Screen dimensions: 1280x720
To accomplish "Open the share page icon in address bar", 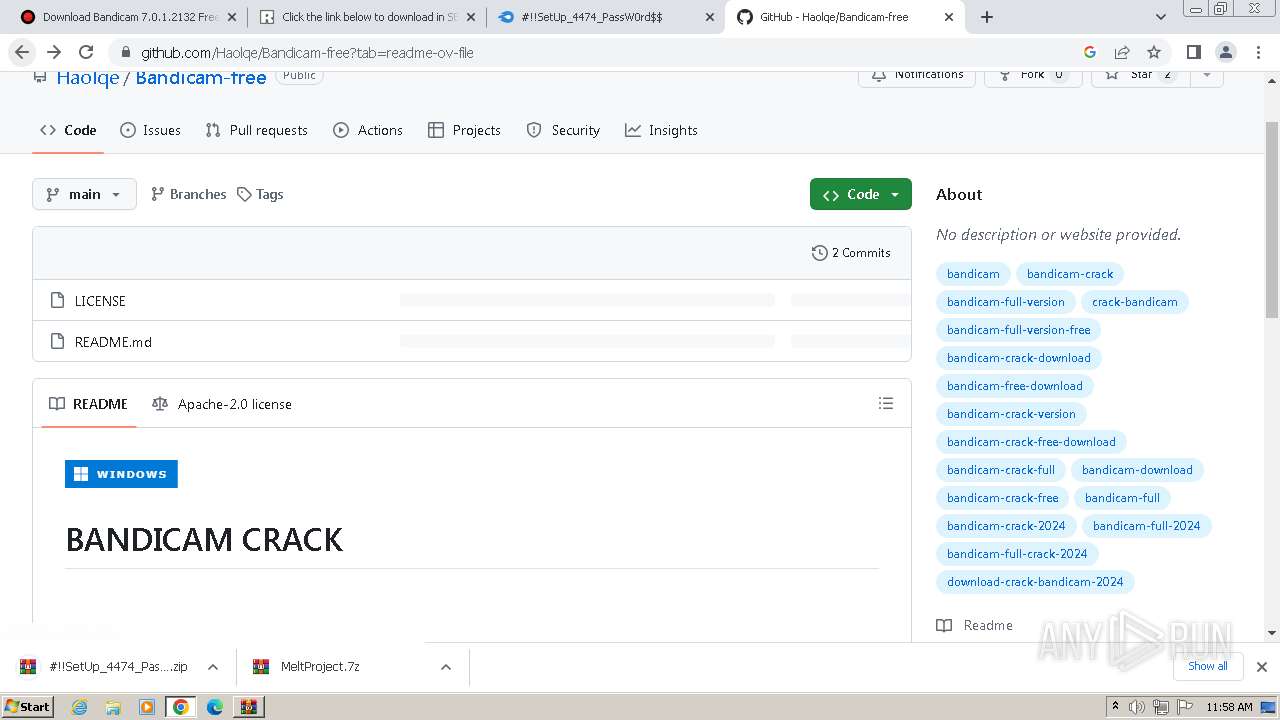I will pyautogui.click(x=1122, y=52).
